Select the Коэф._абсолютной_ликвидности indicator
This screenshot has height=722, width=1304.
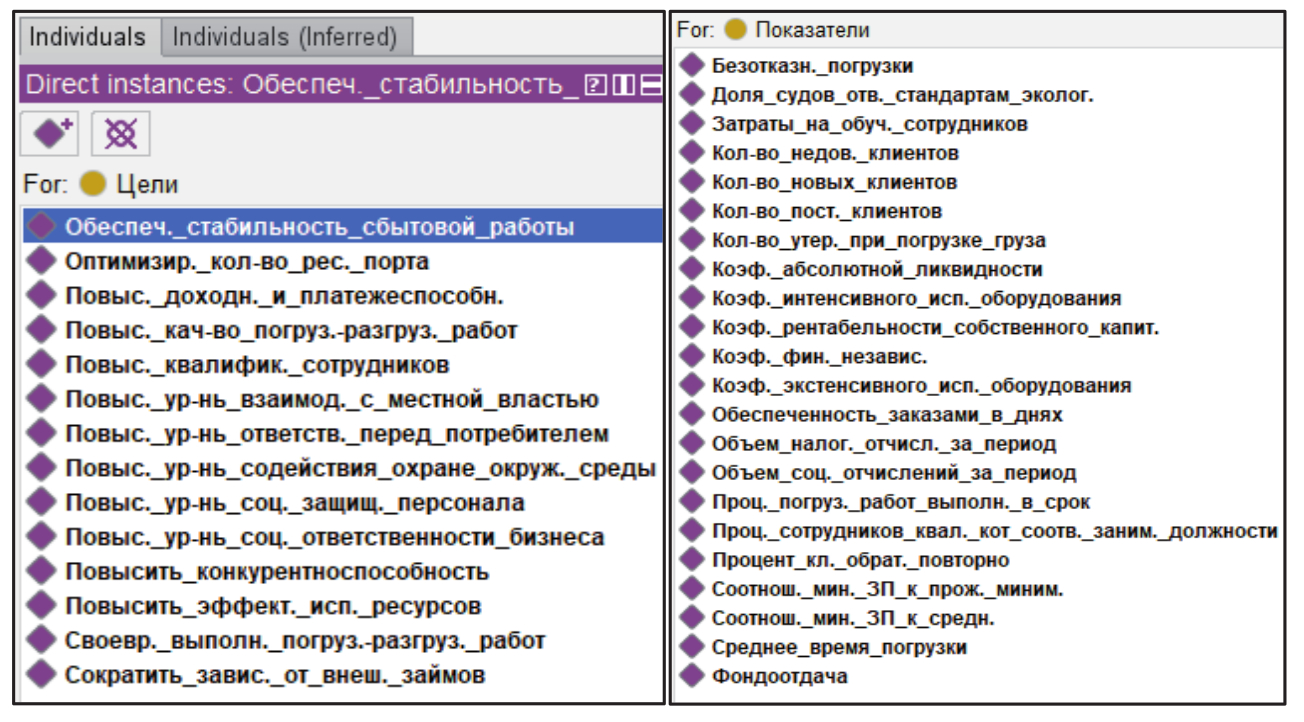coord(877,270)
